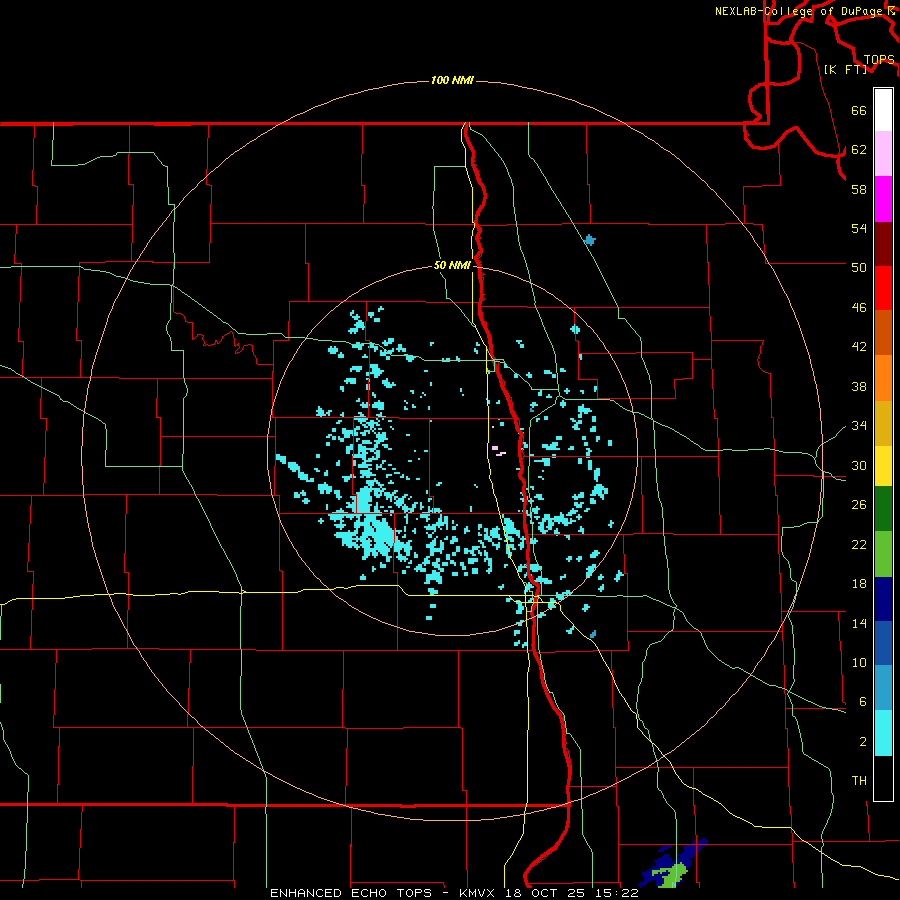Image resolution: width=900 pixels, height=900 pixels.
Task: Click legend value 30
Action: (859, 465)
